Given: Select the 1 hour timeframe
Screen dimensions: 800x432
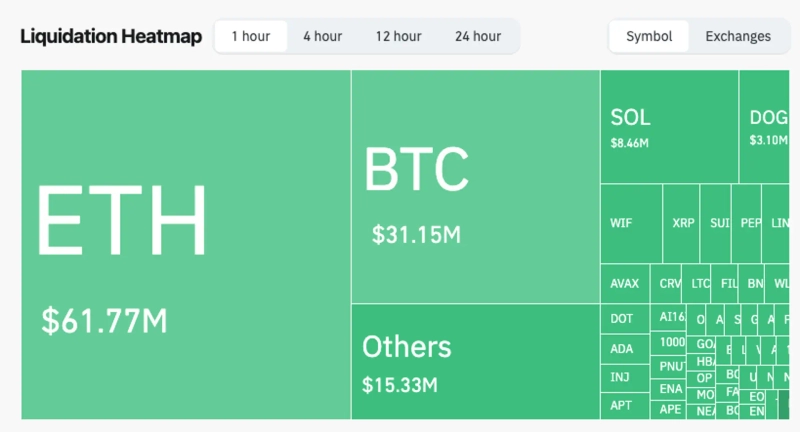Looking at the screenshot, I should click(251, 36).
